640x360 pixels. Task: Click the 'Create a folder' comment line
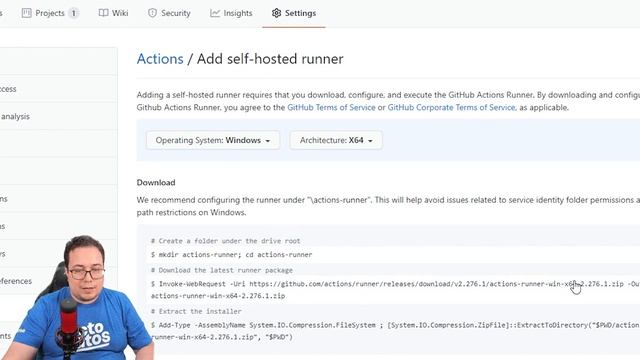(x=225, y=241)
